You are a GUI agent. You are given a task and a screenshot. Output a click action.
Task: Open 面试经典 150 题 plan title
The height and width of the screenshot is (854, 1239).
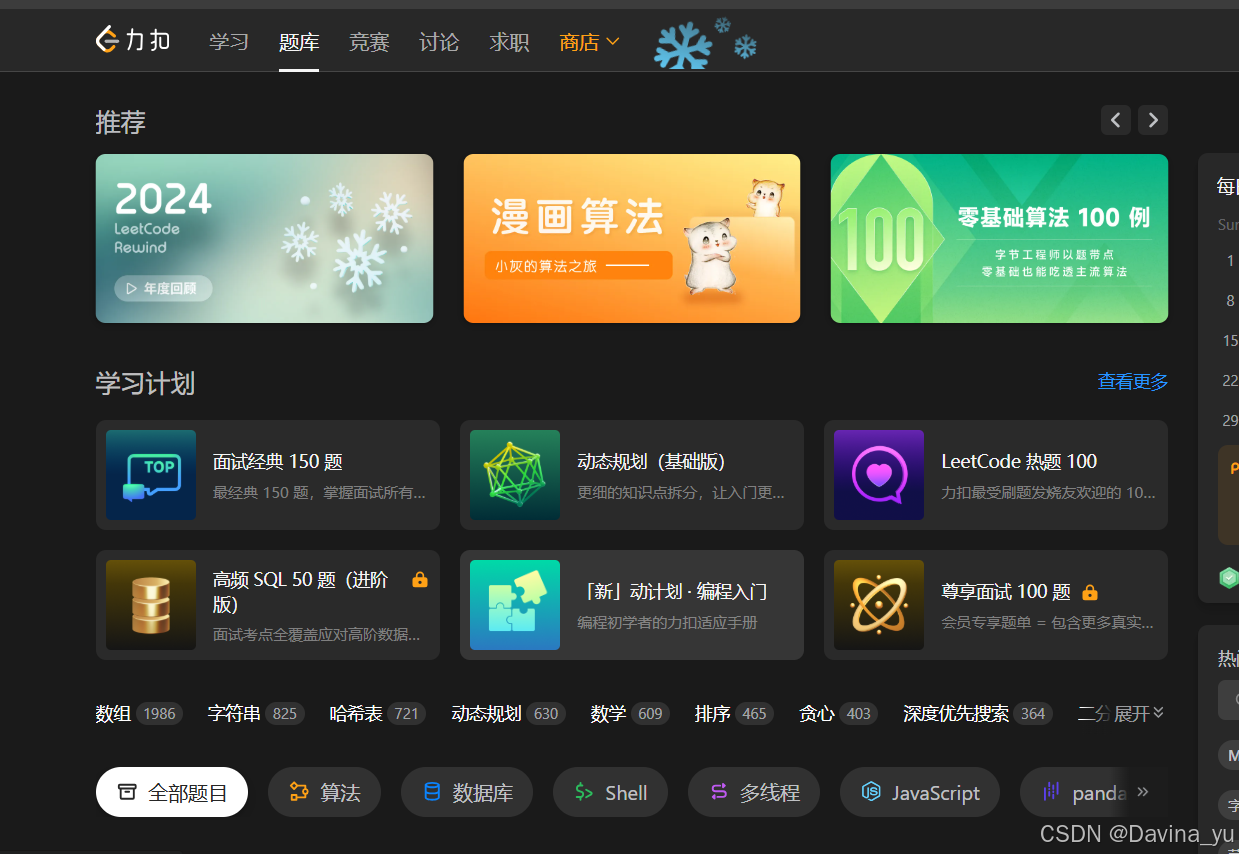click(x=278, y=461)
